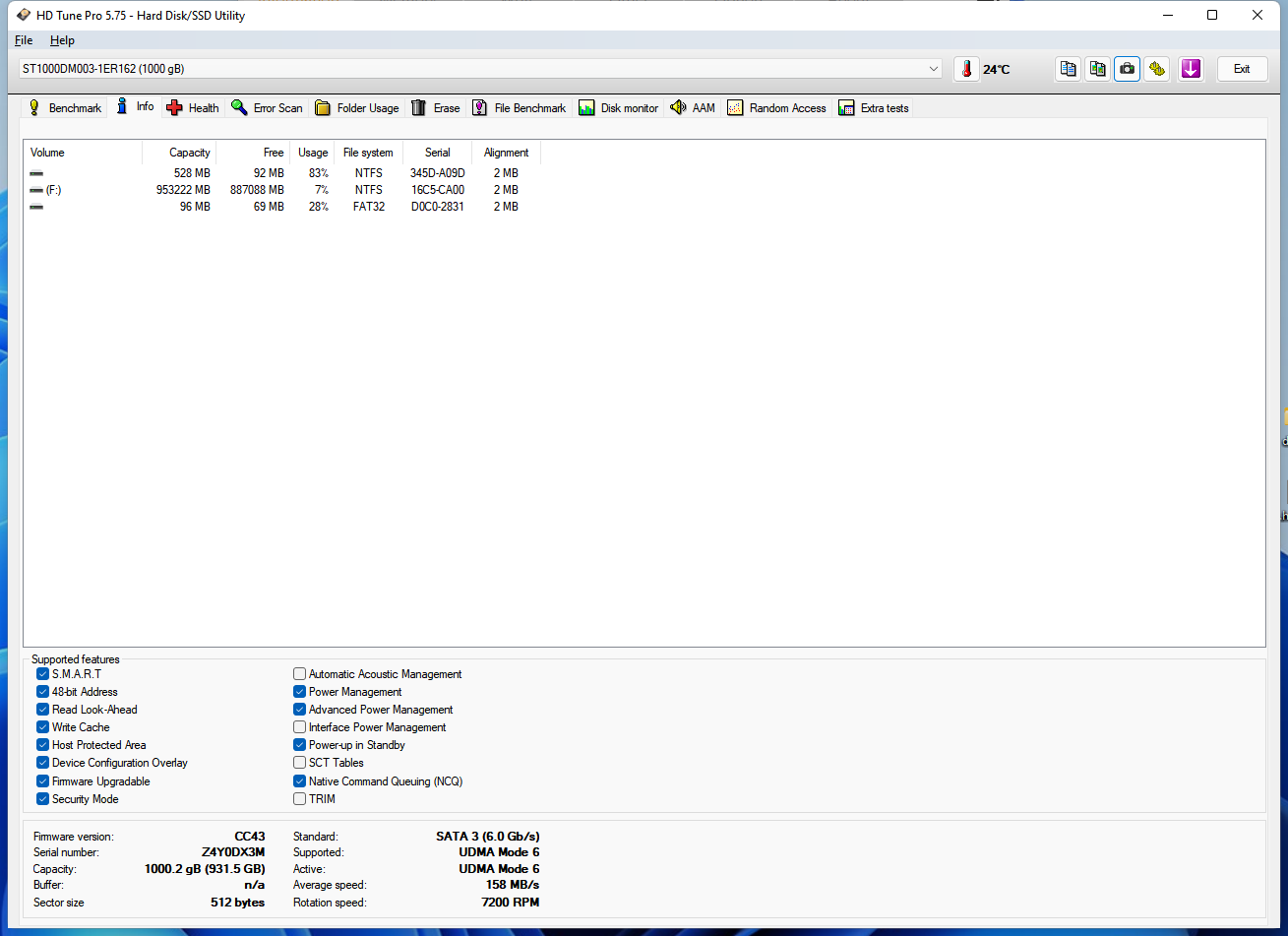1288x936 pixels.
Task: Open the Error Scan tab
Action: click(267, 108)
